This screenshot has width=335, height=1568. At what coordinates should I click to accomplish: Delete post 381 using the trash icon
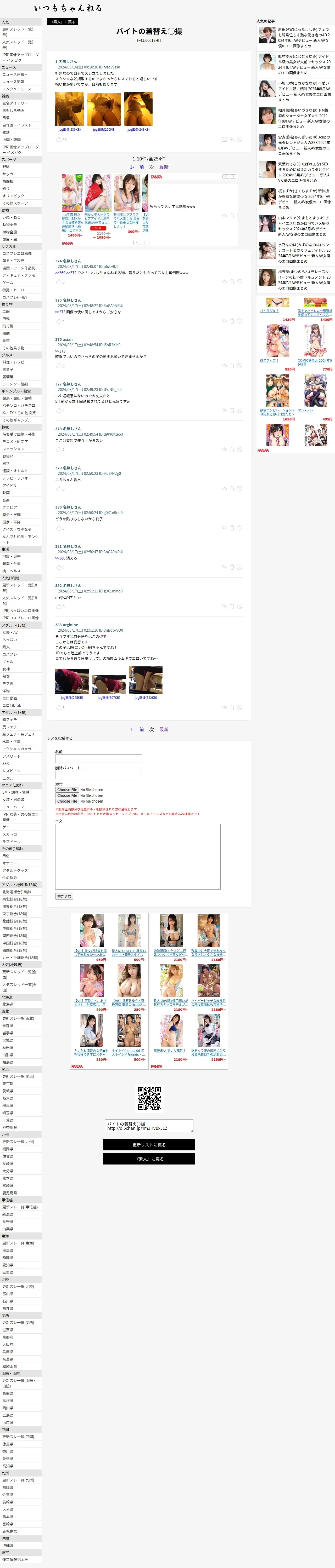(x=232, y=567)
